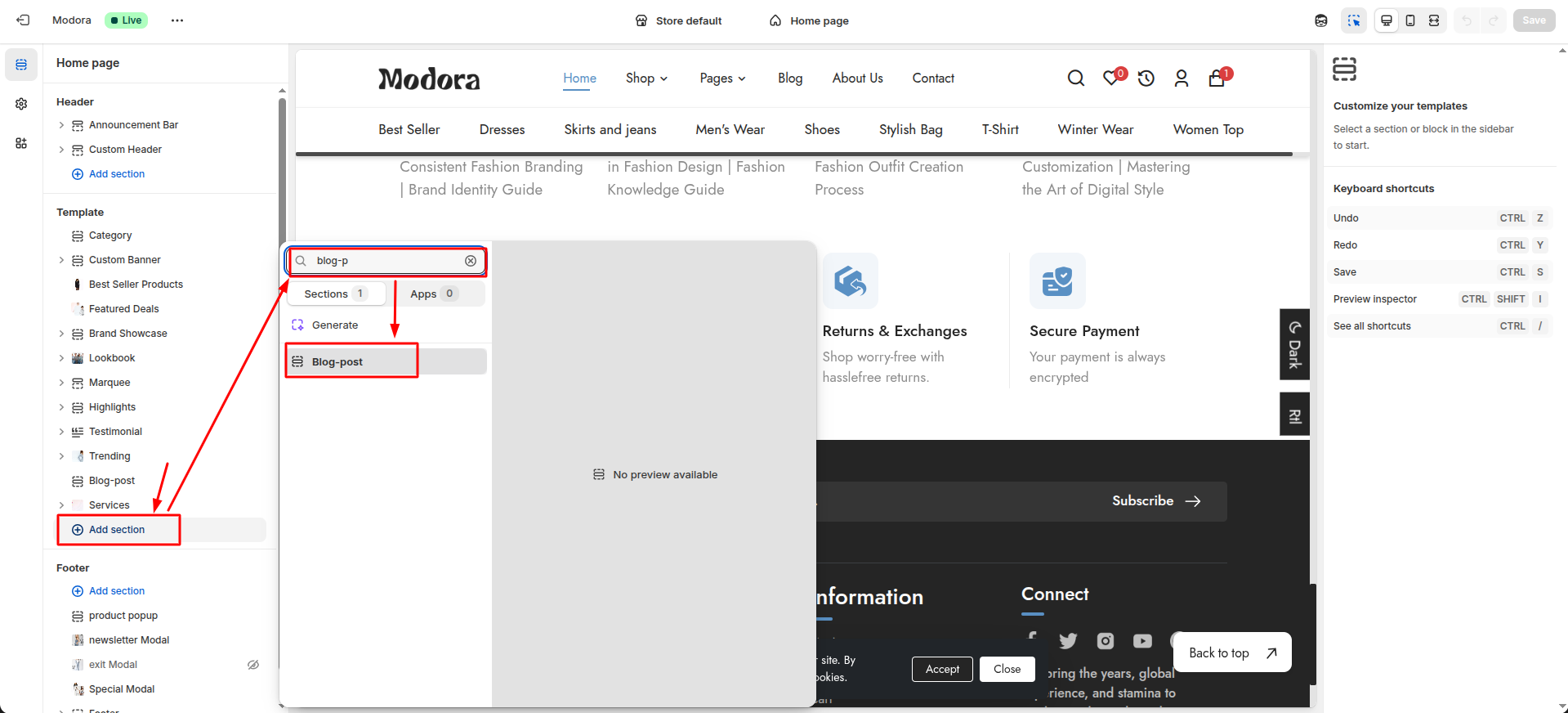Select the Blog-post section in sidebar

[112, 481]
